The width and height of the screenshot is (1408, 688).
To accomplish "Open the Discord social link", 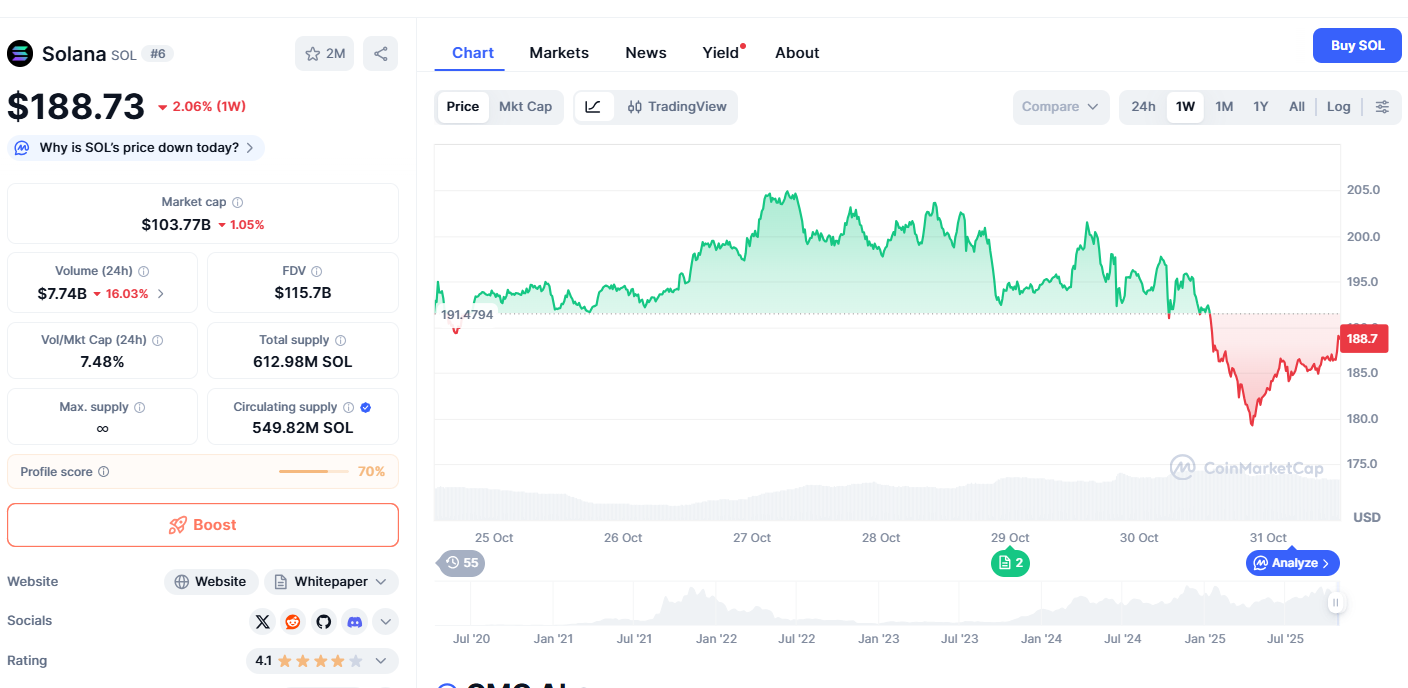I will tap(354, 622).
